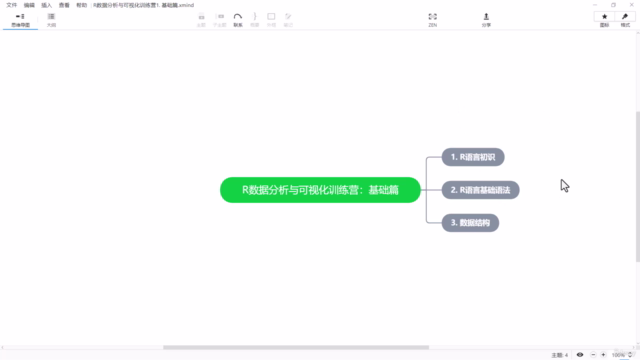
Task: Open the 查看 menu
Action: pyautogui.click(x=64, y=5)
